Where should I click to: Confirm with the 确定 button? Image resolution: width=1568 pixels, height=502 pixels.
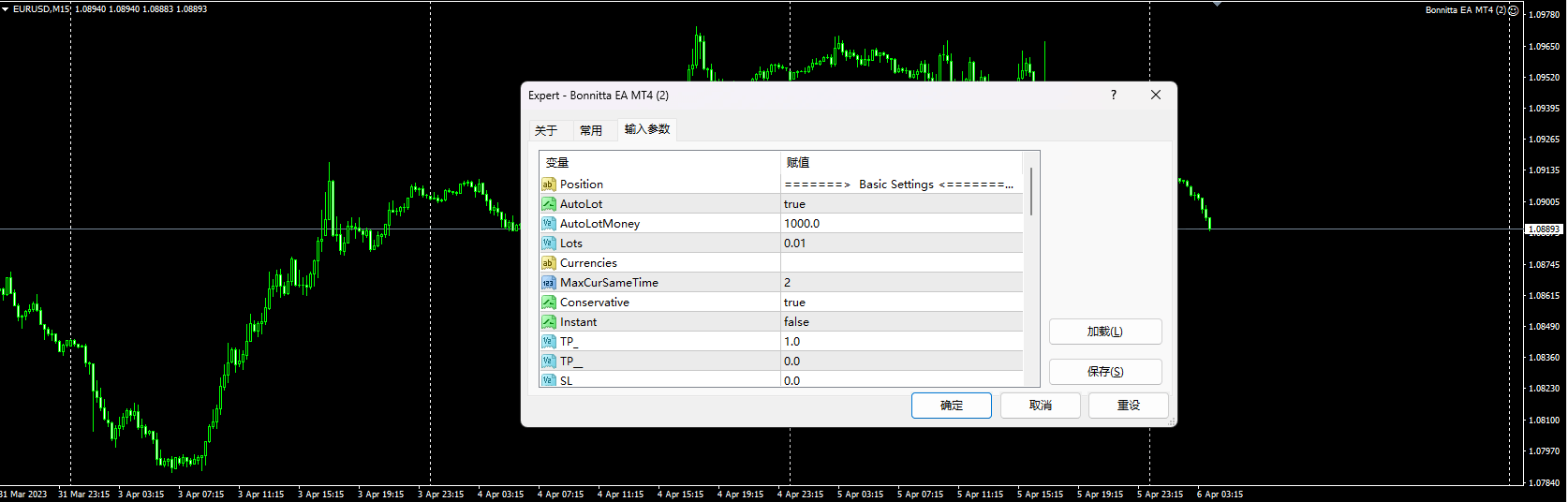(x=952, y=406)
